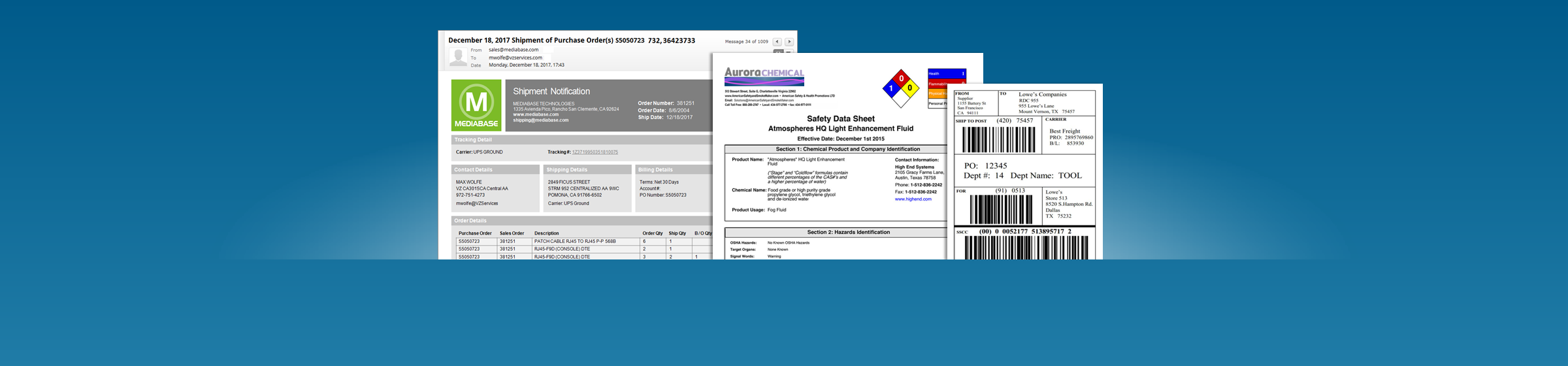Open the UPS tracking number link
Image resolution: width=1568 pixels, height=366 pixels.
click(595, 152)
